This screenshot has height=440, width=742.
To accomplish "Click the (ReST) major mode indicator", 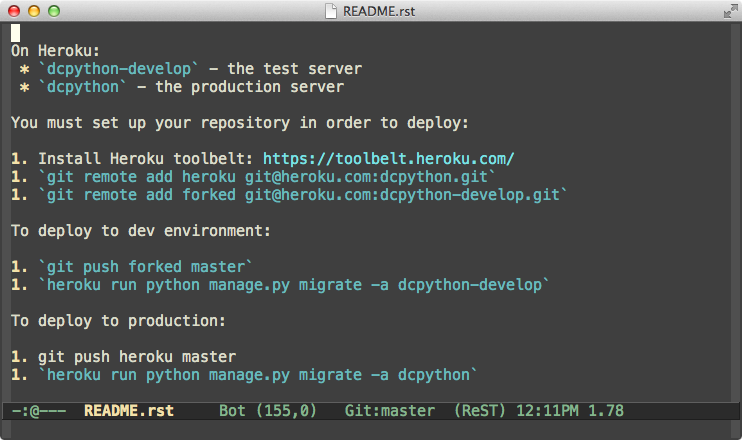I will [x=479, y=411].
